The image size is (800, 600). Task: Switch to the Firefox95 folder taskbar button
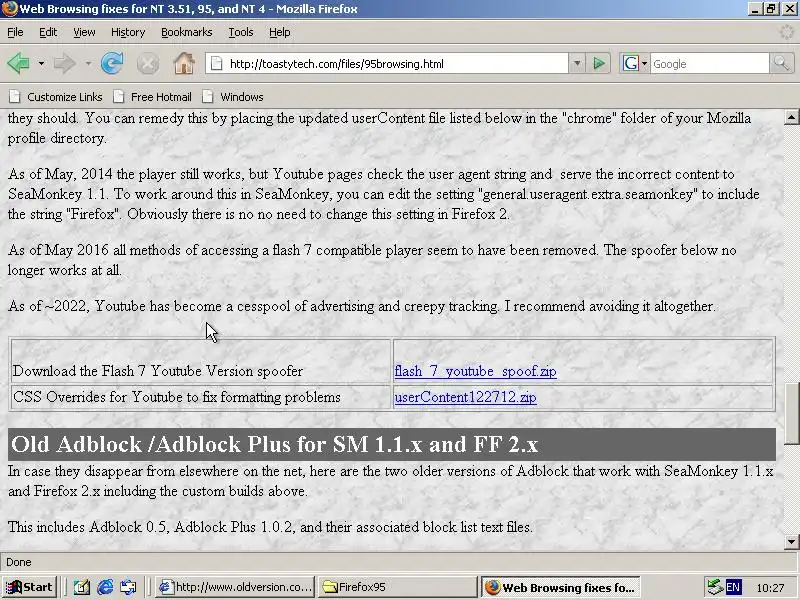pyautogui.click(x=396, y=587)
